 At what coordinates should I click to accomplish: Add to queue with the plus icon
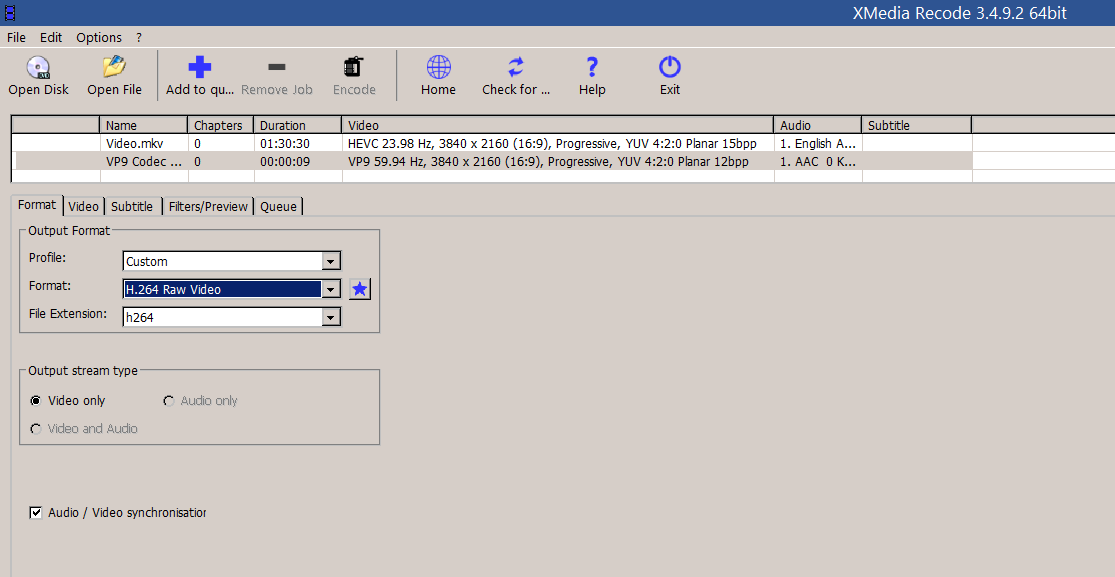200,68
